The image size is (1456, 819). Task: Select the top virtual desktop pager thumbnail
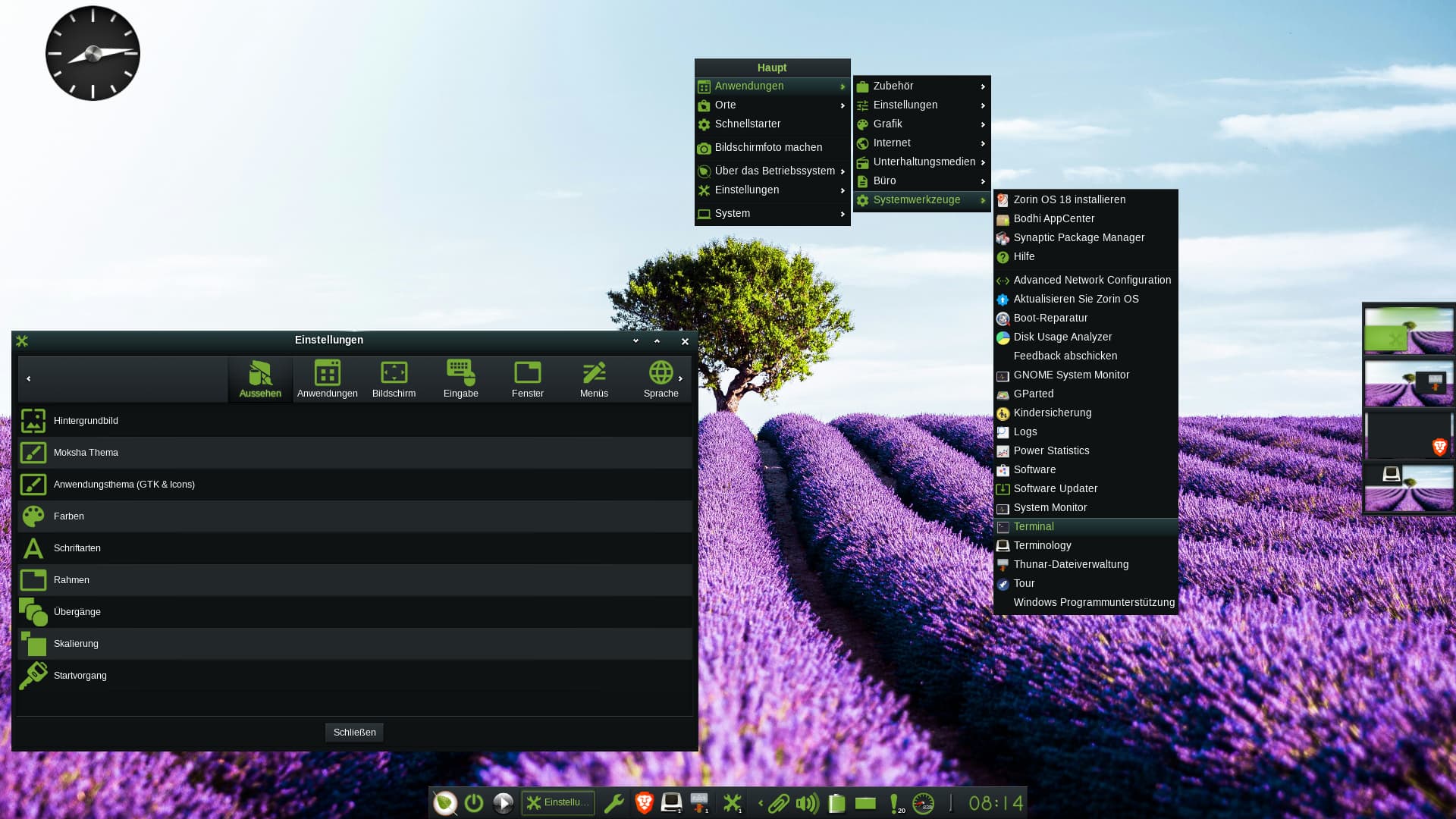1408,331
